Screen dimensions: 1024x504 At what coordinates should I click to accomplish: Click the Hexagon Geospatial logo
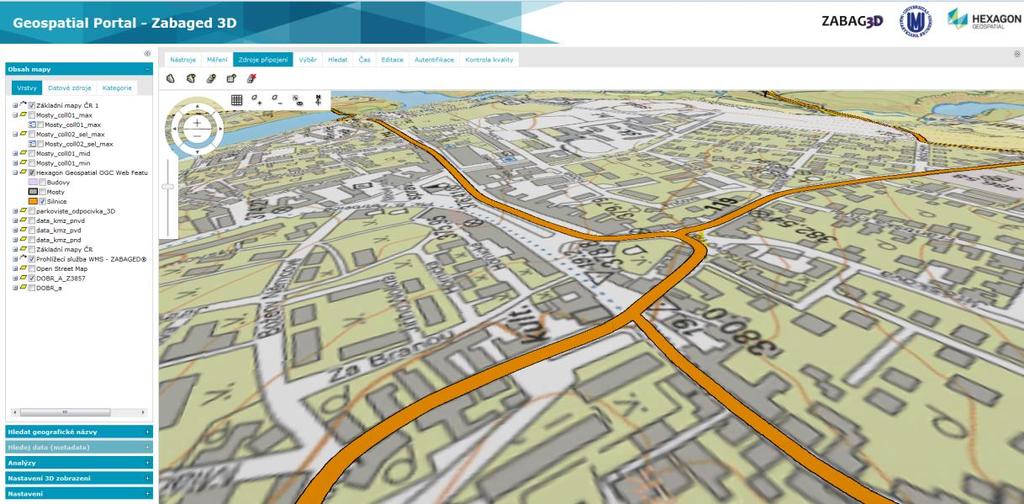point(984,20)
